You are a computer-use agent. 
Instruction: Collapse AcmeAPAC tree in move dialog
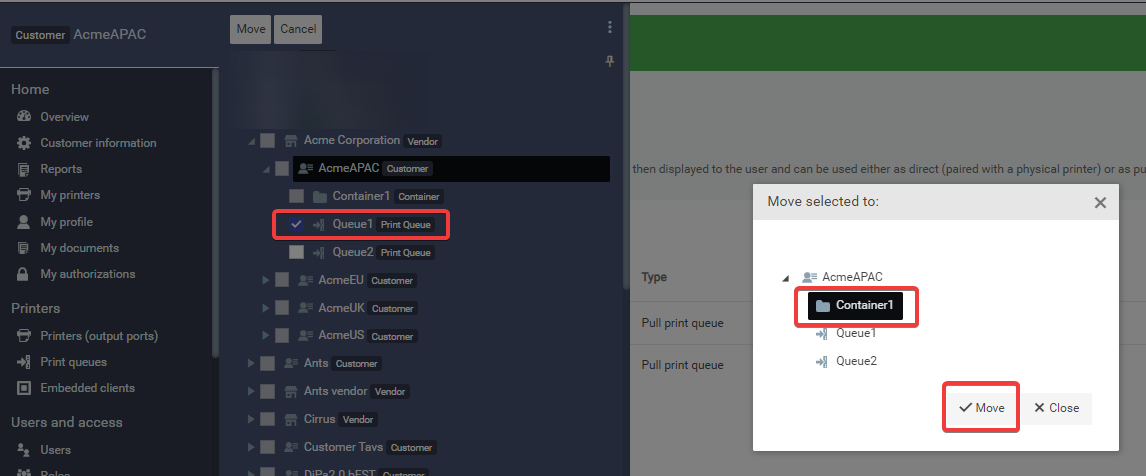[x=785, y=278]
